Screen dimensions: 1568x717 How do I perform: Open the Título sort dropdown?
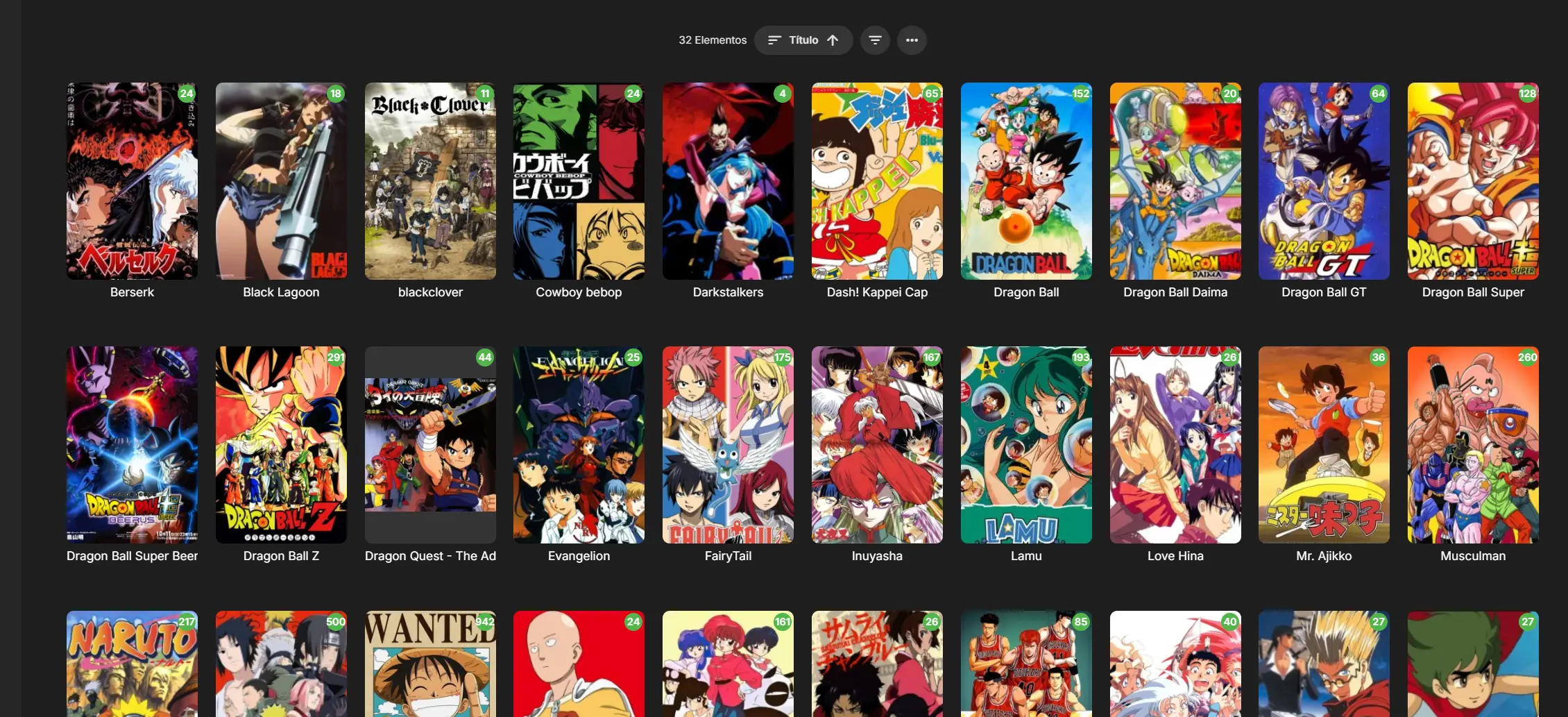803,40
